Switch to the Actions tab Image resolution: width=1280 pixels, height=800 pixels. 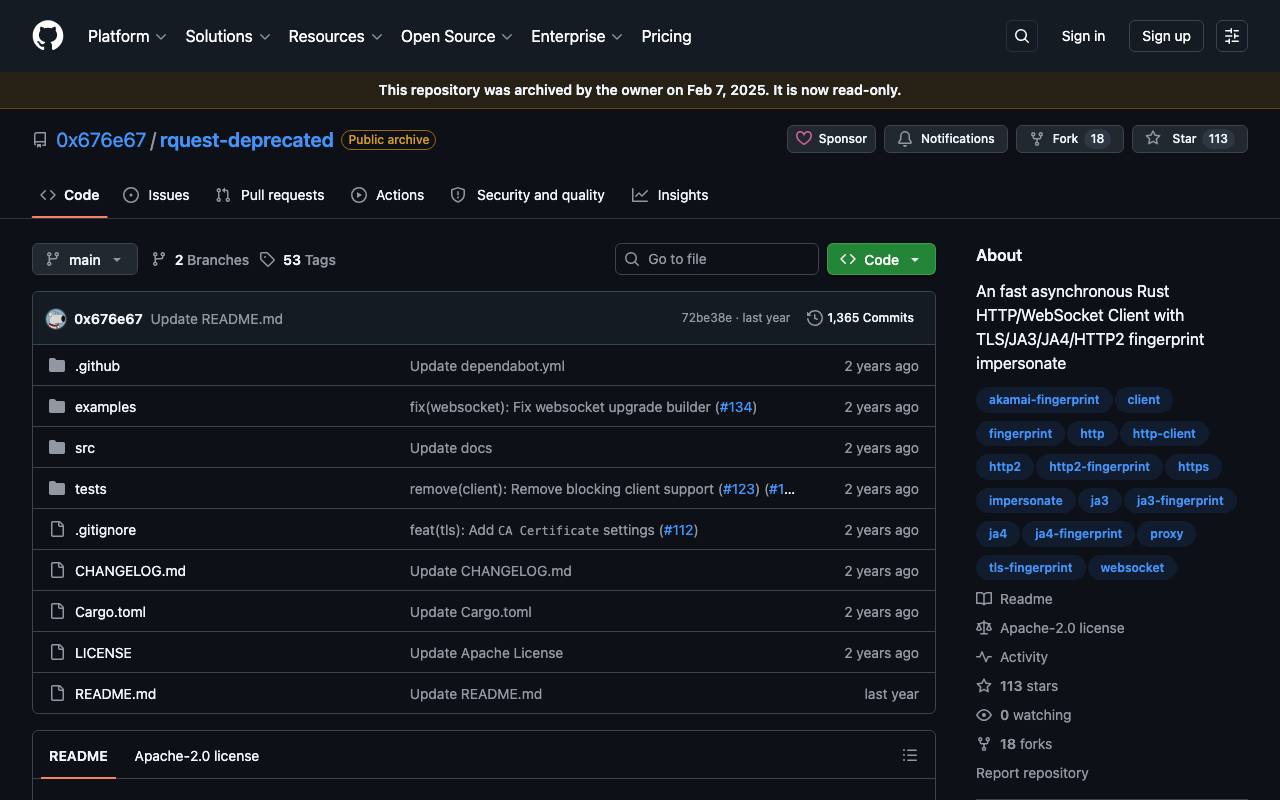pos(388,195)
